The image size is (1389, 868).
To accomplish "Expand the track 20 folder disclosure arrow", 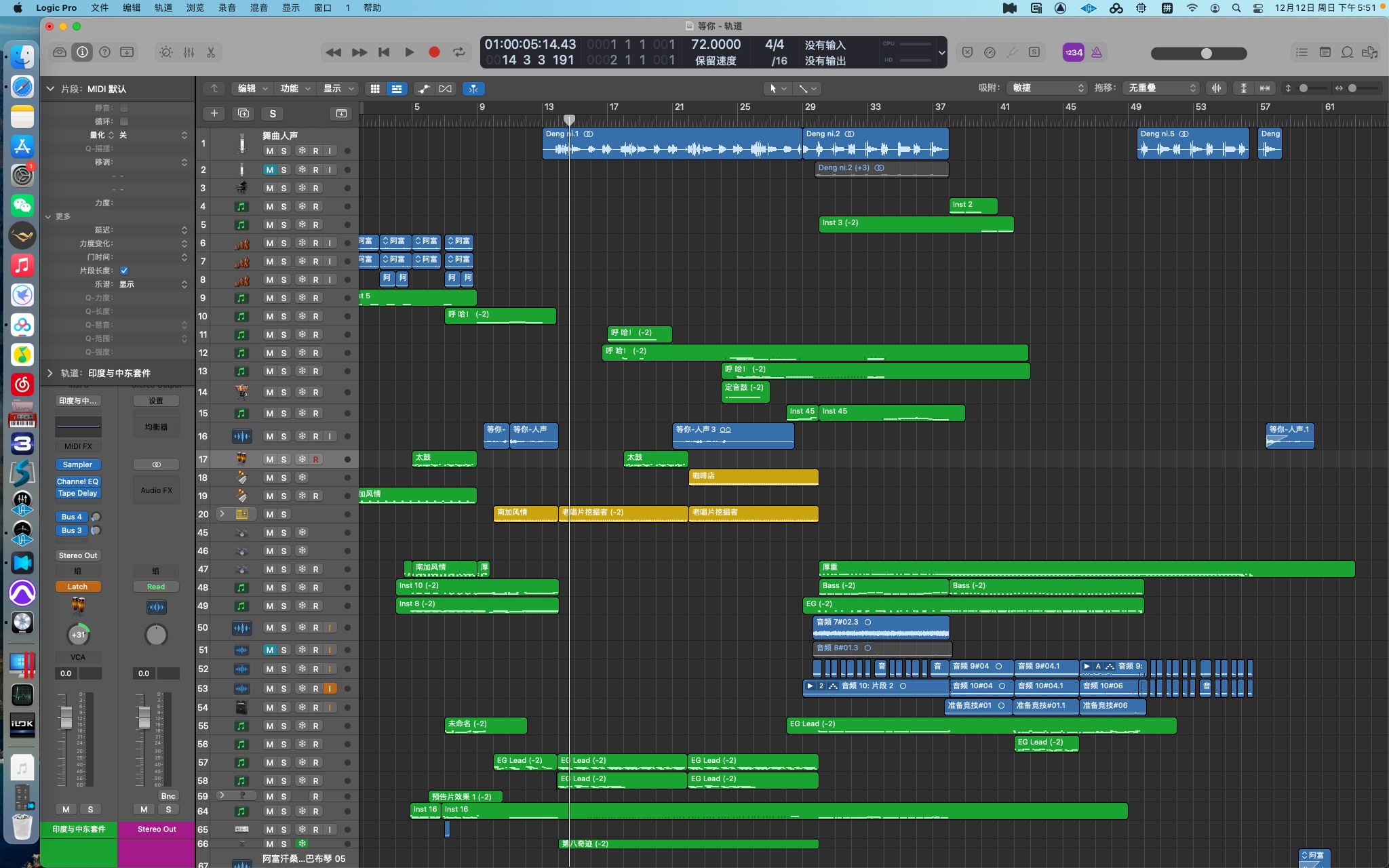I will pos(221,514).
